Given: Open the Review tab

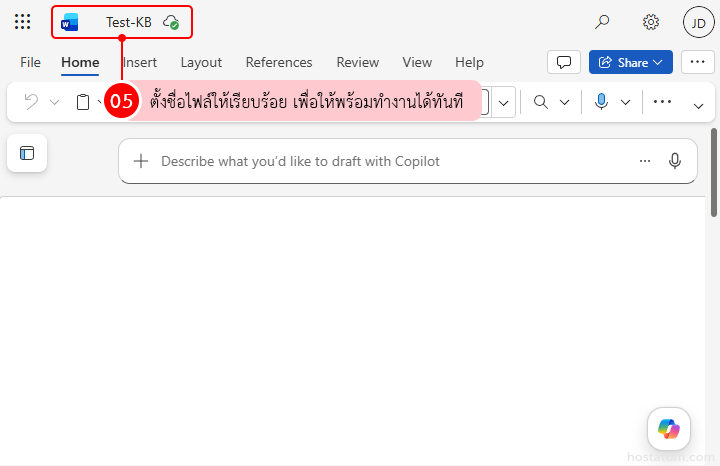Looking at the screenshot, I should [358, 62].
